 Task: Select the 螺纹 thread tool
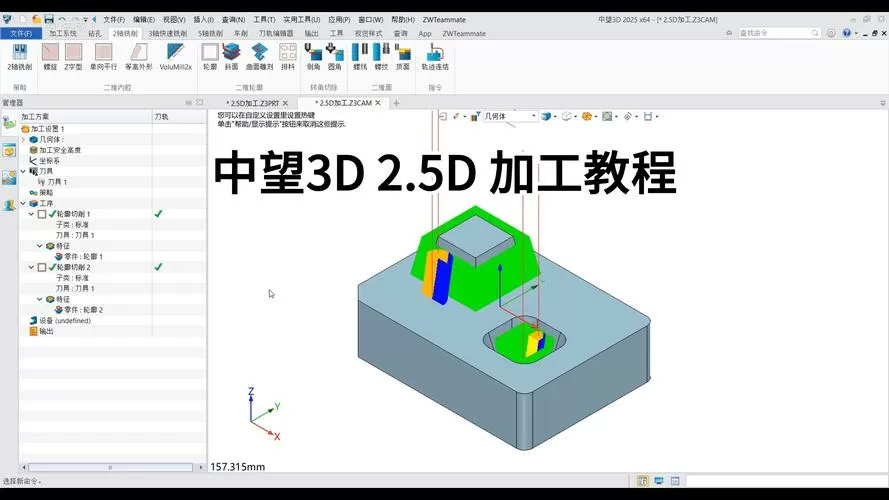381,57
